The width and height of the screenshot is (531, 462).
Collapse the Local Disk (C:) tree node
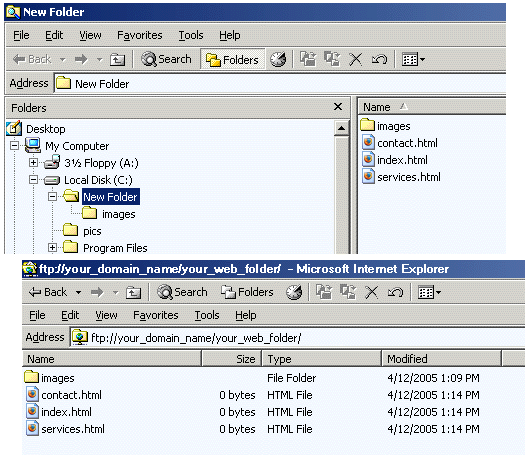33,180
